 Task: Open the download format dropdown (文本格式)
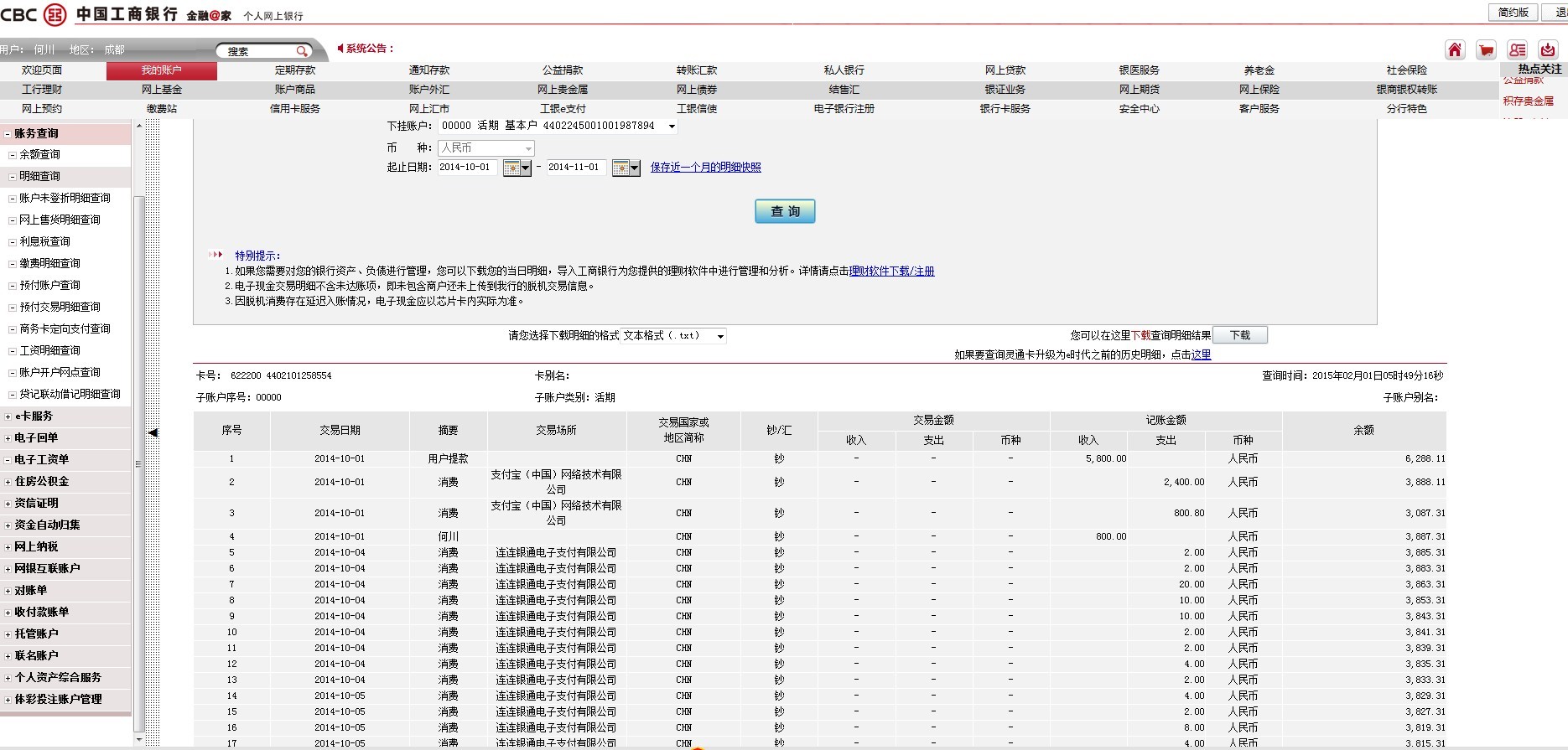[x=719, y=336]
